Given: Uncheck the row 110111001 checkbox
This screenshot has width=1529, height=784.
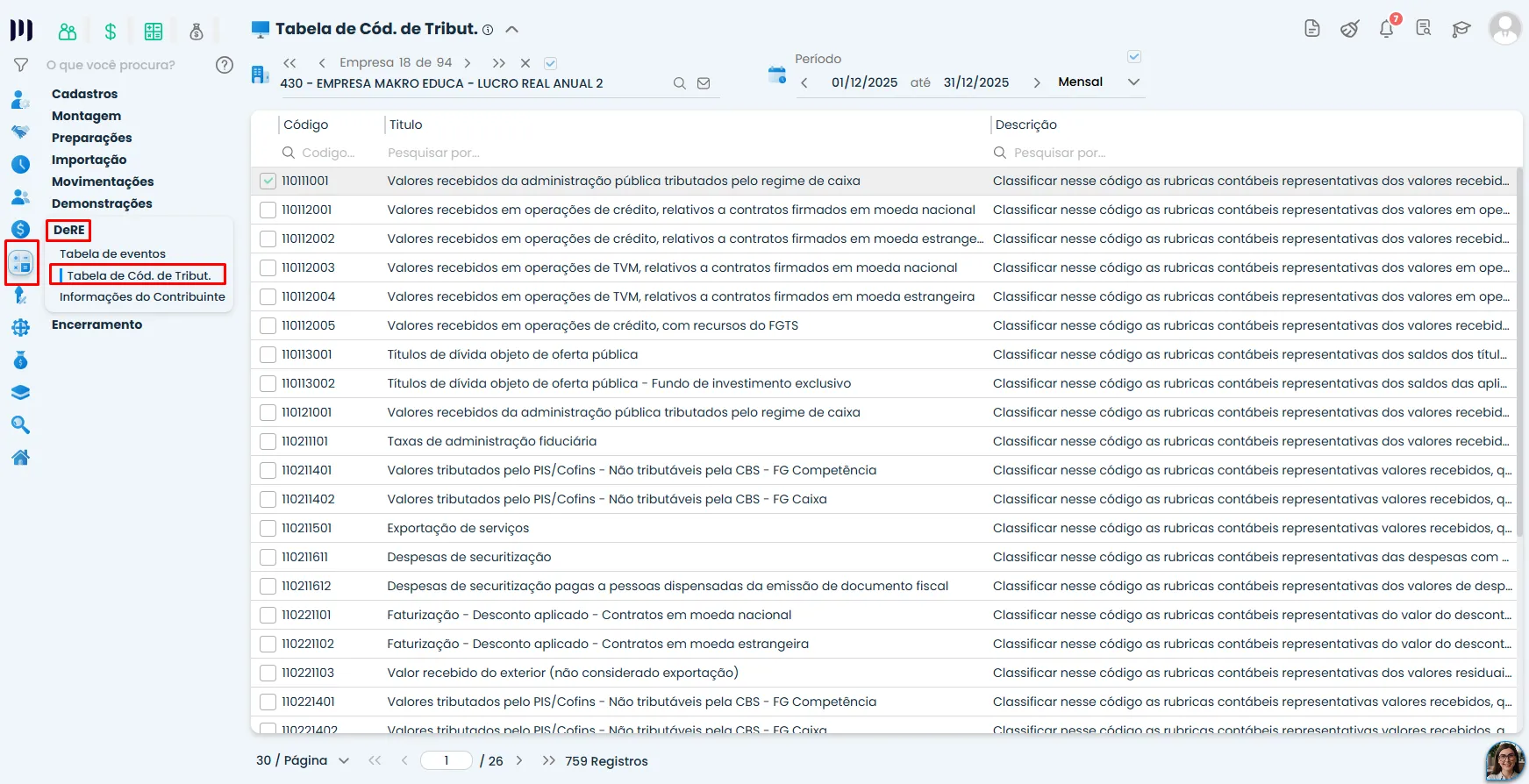Looking at the screenshot, I should 268,182.
